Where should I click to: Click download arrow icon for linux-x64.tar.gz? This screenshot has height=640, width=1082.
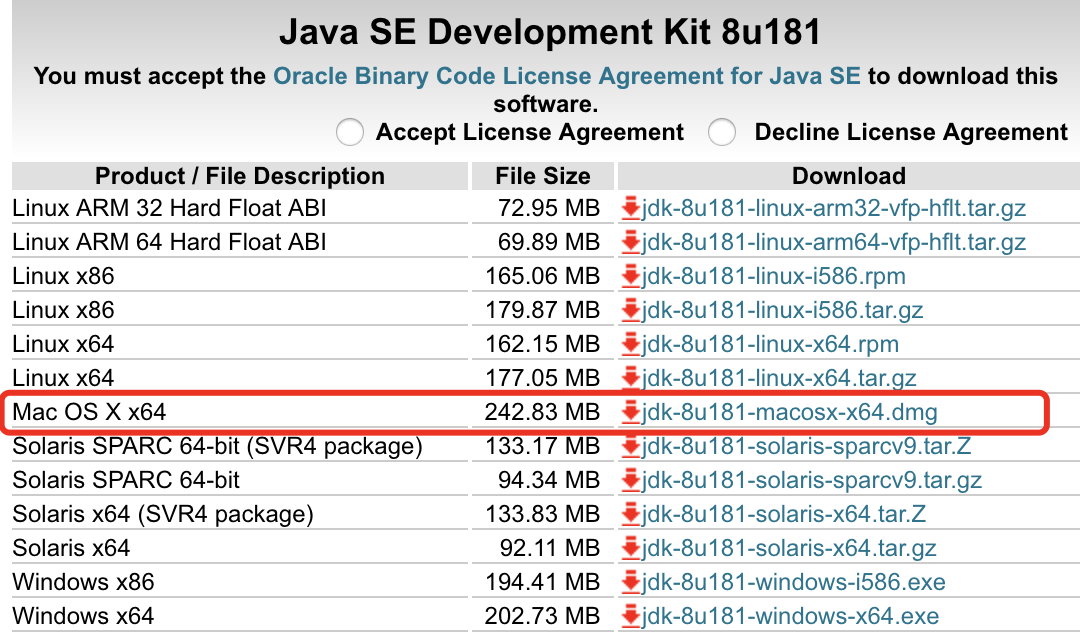(x=631, y=378)
